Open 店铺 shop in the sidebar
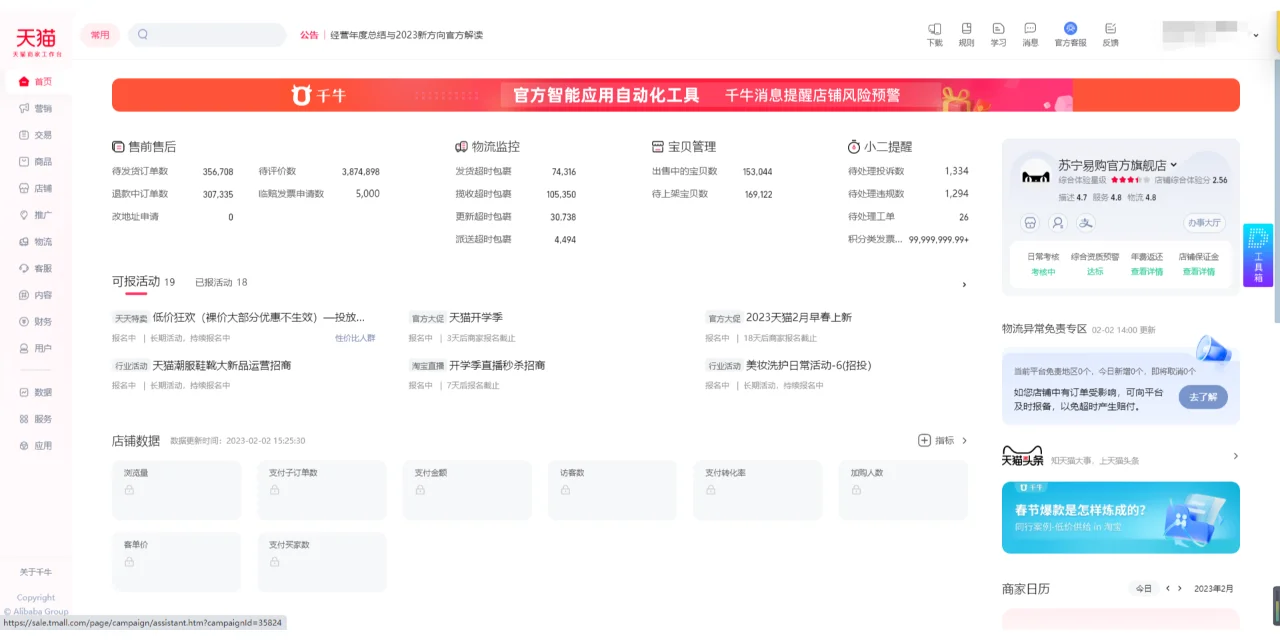 pos(36,188)
